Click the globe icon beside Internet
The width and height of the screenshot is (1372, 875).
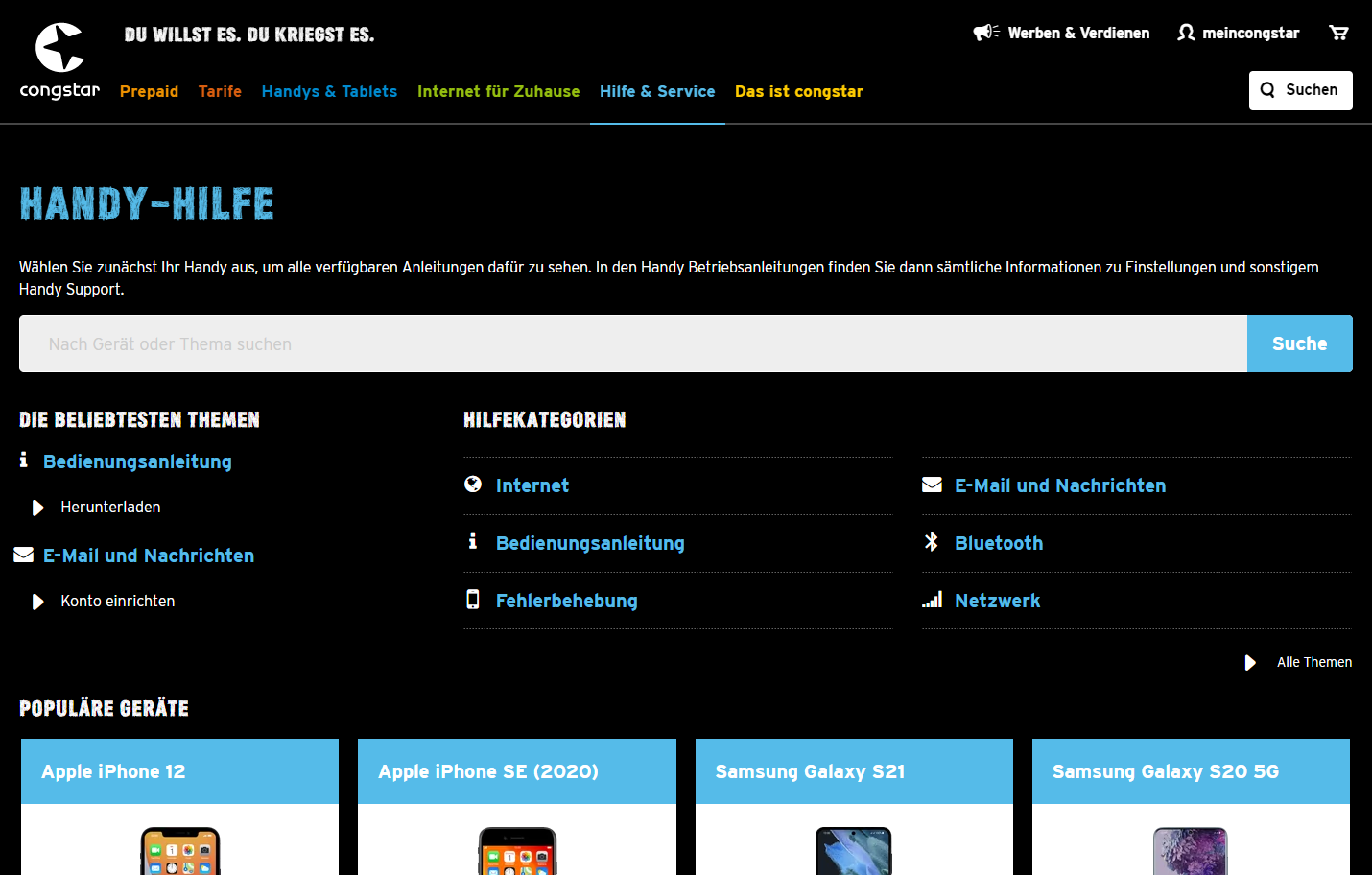[473, 485]
